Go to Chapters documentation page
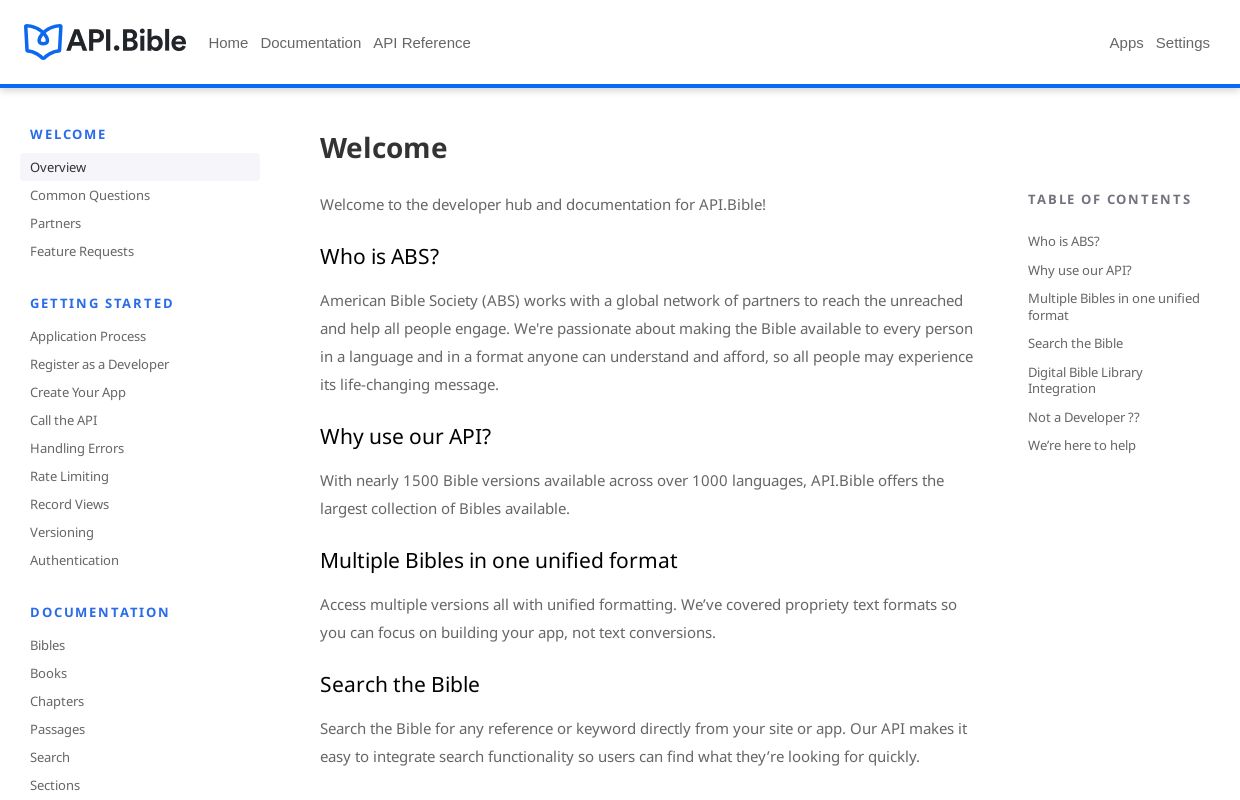The width and height of the screenshot is (1240, 800). click(57, 701)
